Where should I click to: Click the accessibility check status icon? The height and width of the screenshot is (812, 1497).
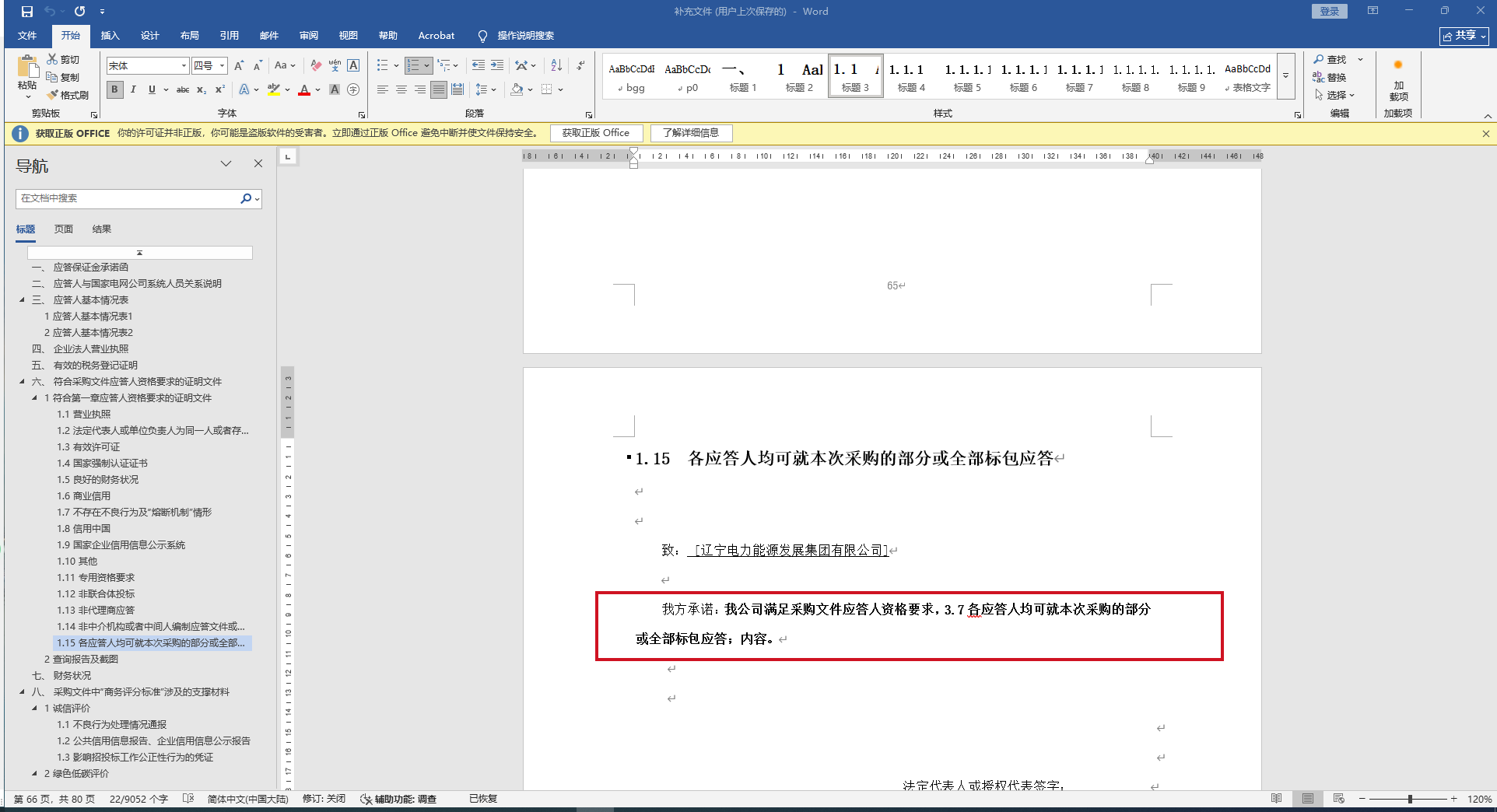(x=366, y=799)
